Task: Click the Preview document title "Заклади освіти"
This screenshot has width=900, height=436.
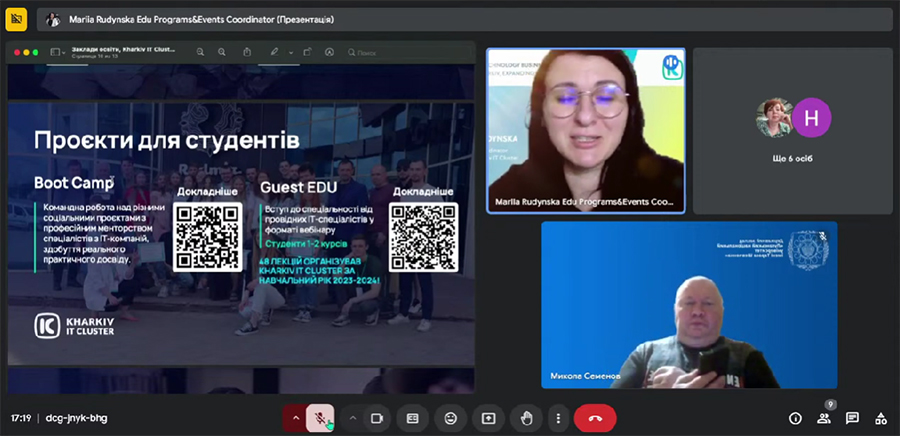Action: click(x=123, y=49)
